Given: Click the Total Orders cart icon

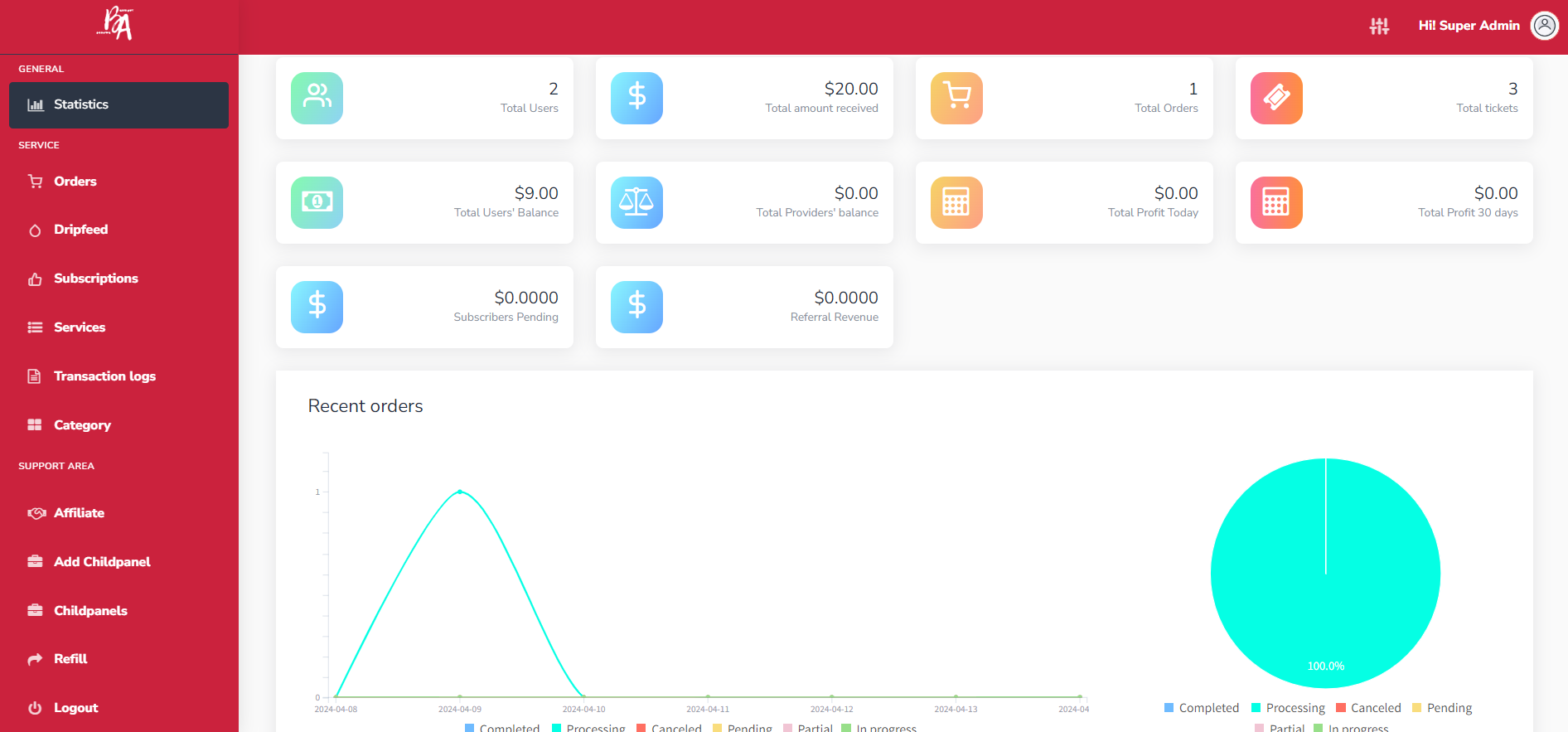Looking at the screenshot, I should 956,98.
